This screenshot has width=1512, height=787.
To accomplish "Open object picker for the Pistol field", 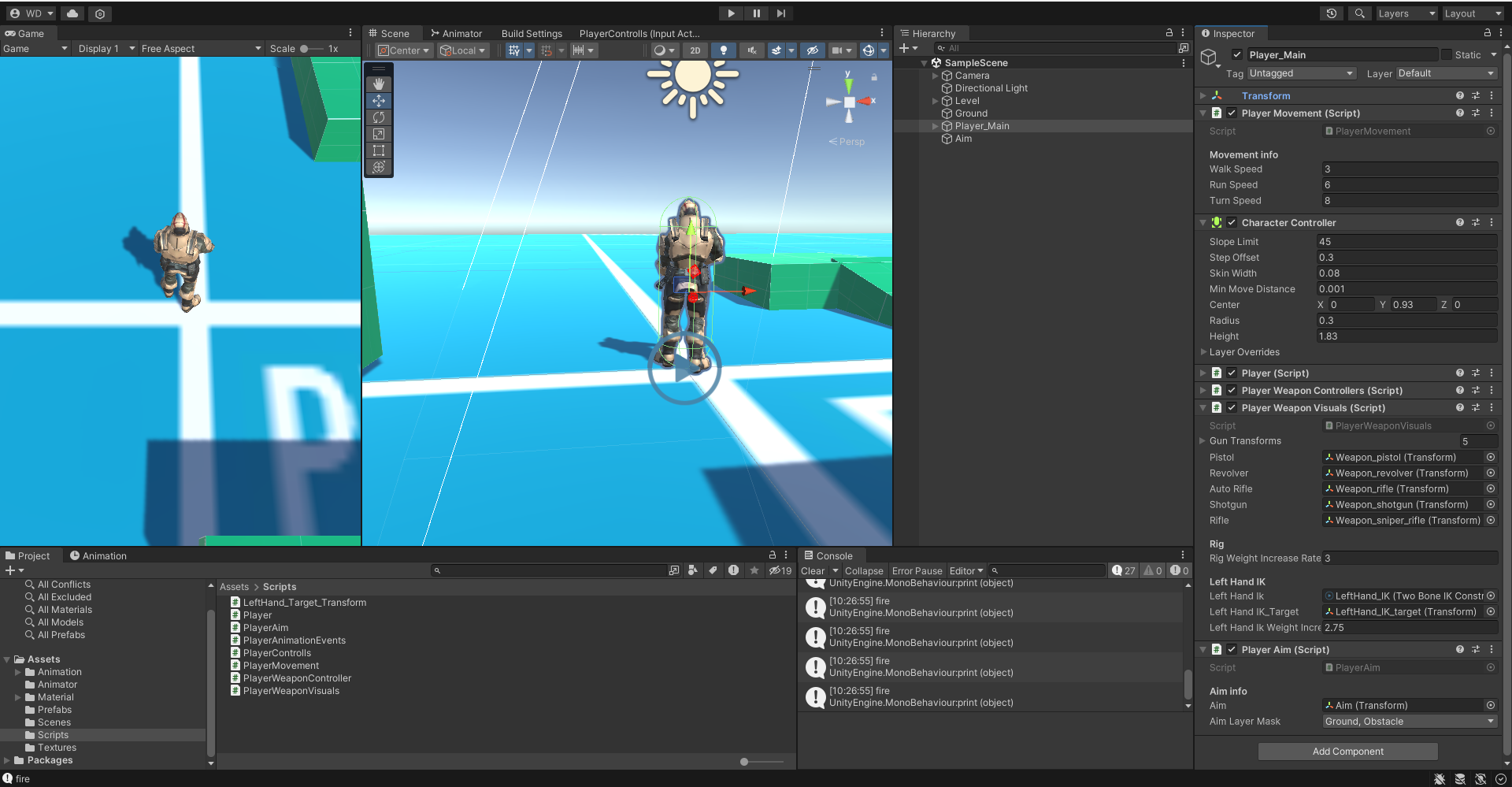I will pos(1491,457).
